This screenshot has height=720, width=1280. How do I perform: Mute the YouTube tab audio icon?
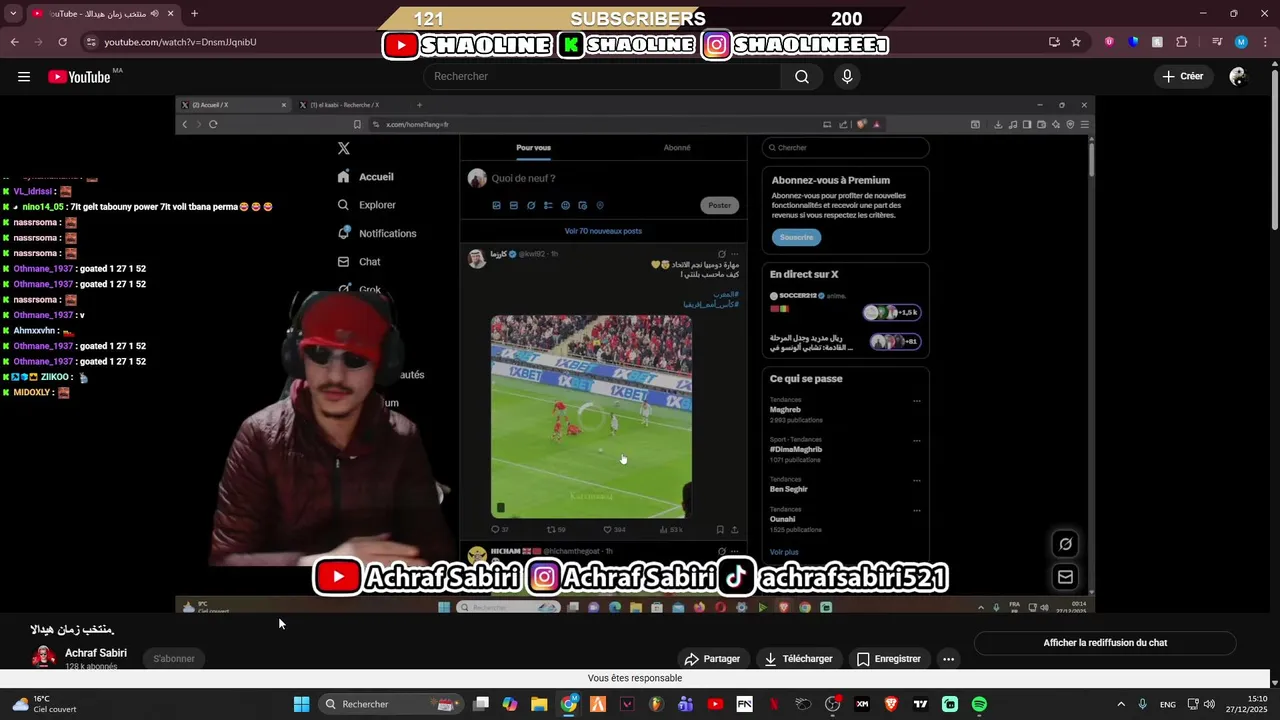click(154, 14)
